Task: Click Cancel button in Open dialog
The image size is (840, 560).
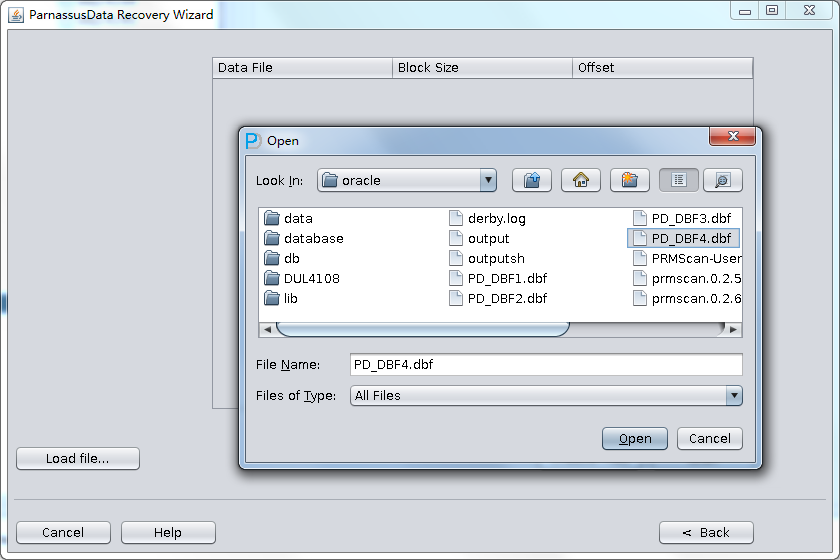Action: 709,438
